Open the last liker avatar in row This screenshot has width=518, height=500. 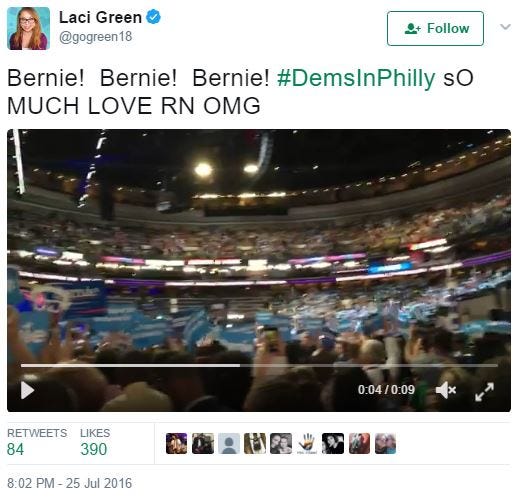pos(385,443)
